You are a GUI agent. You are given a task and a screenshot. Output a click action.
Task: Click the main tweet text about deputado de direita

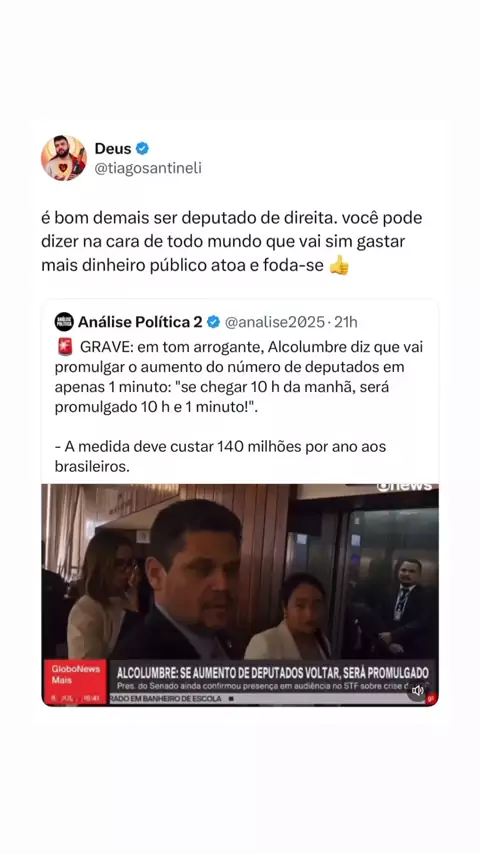[x=232, y=242]
